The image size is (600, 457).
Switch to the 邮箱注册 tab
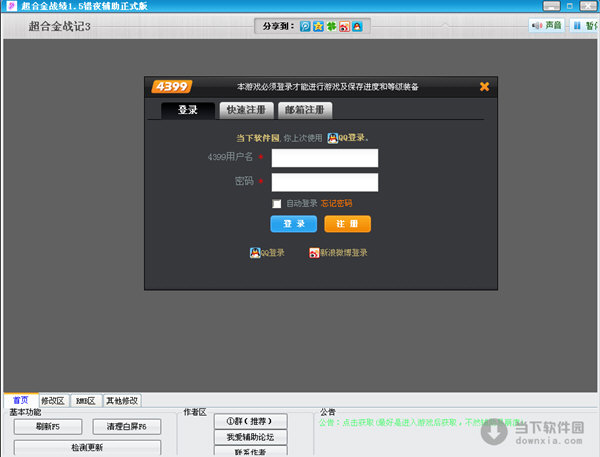click(304, 110)
